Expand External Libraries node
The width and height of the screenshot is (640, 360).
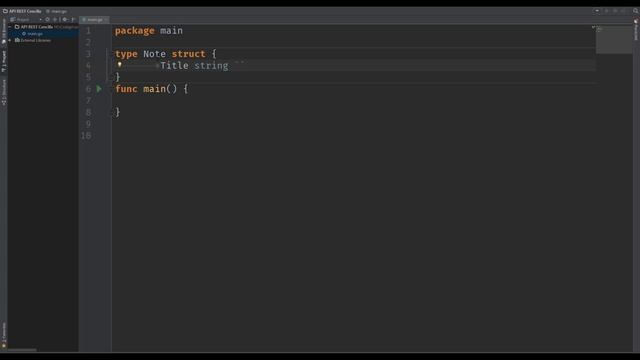[x=10, y=40]
